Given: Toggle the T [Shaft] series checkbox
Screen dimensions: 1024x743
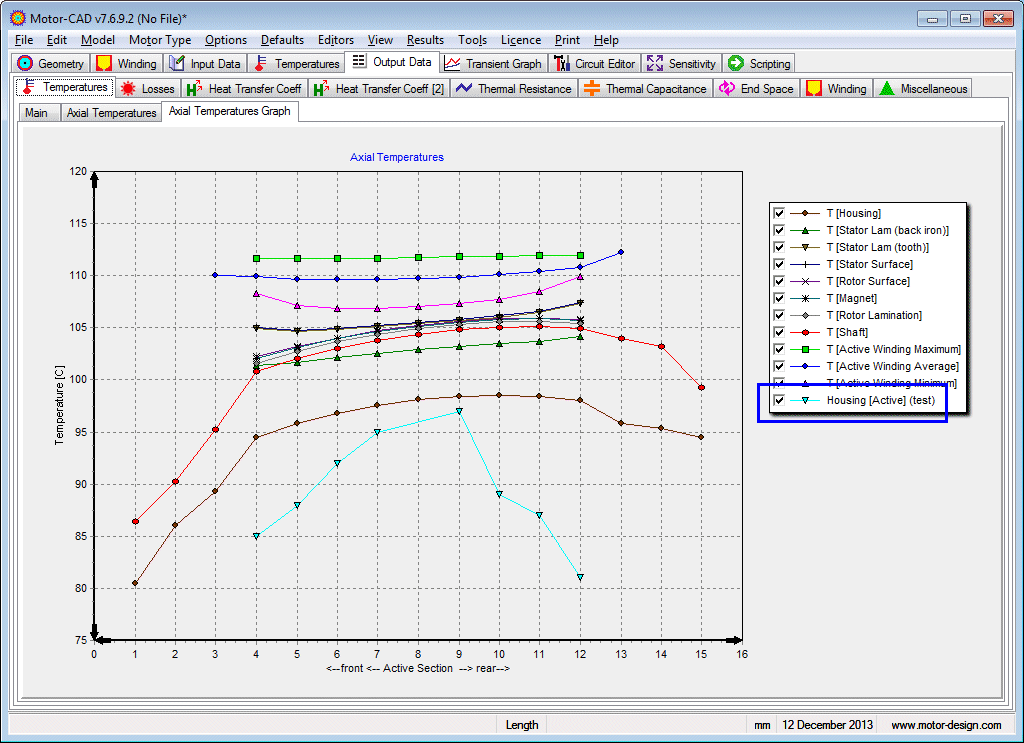Looking at the screenshot, I should coord(778,332).
